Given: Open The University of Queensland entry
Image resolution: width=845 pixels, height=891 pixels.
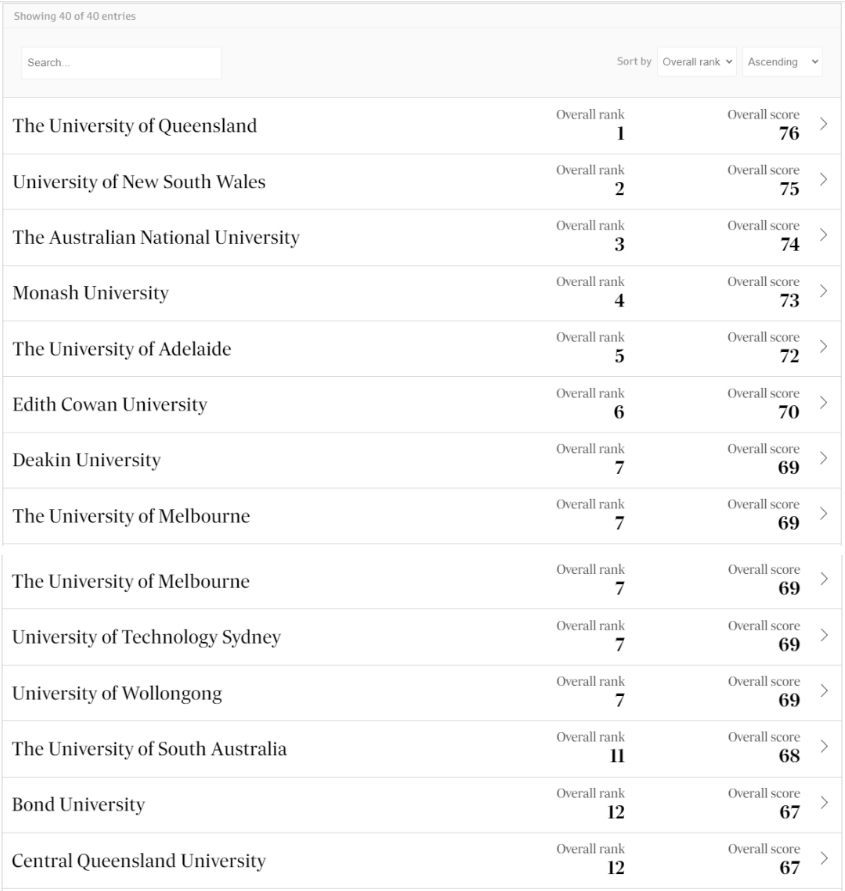Looking at the screenshot, I should [135, 126].
